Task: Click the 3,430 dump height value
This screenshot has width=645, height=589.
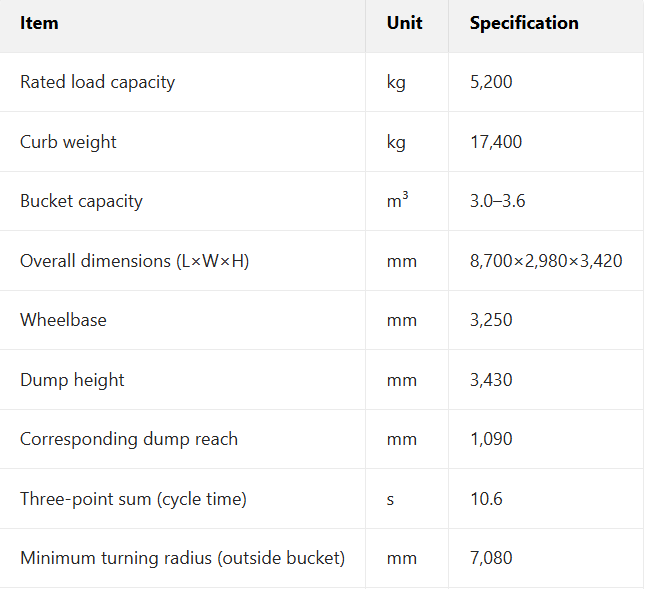Action: tap(491, 380)
